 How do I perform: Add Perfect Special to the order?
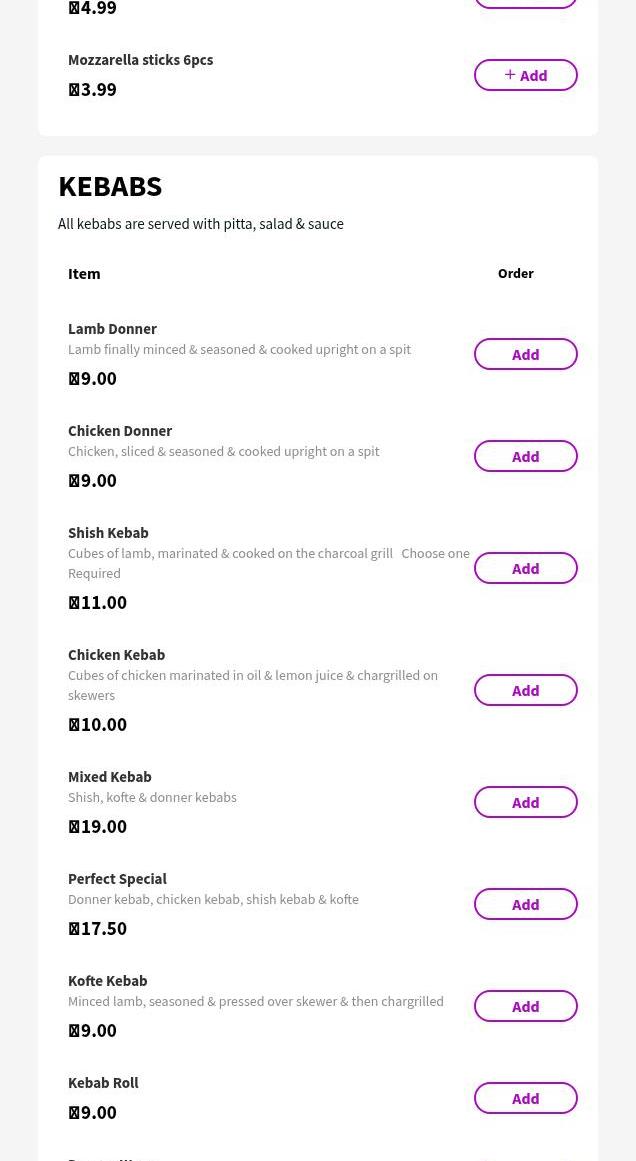click(525, 903)
